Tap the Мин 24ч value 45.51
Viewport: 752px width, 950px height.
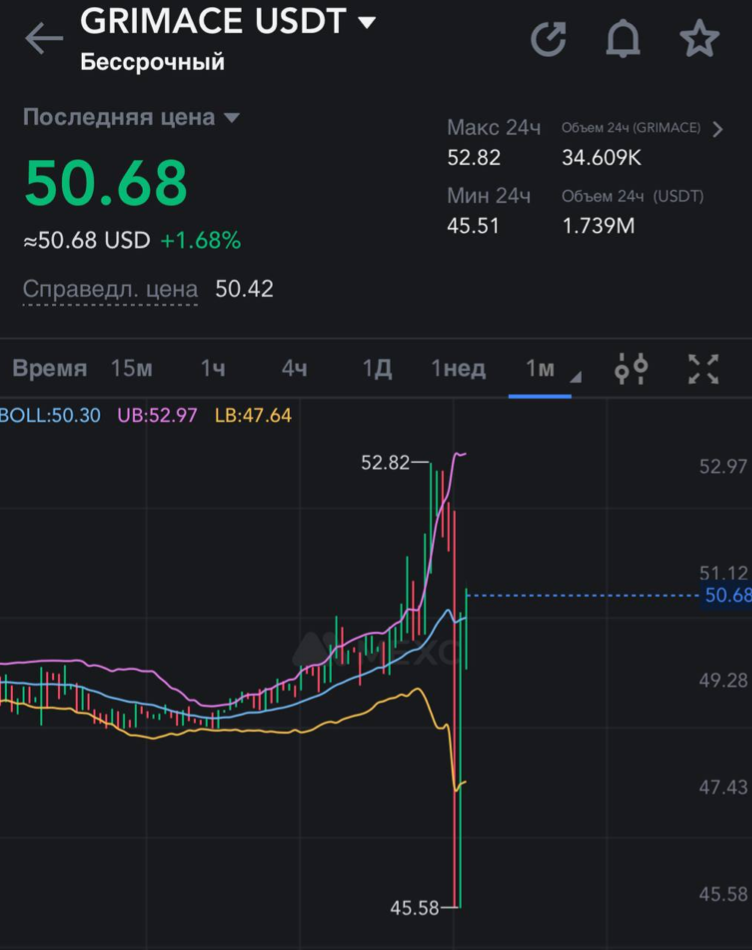point(473,226)
